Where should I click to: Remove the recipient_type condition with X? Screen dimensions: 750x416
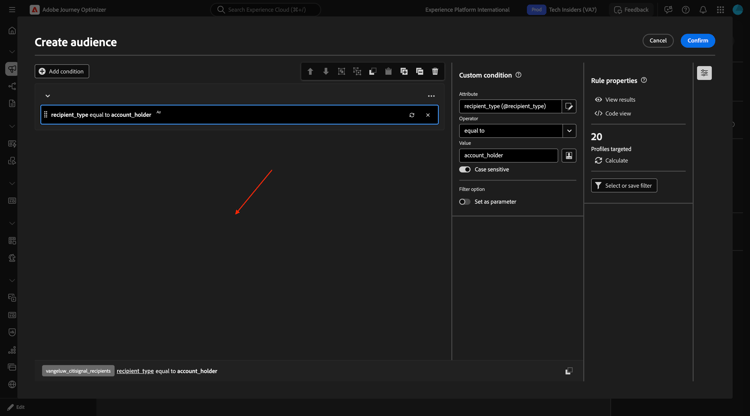click(x=428, y=115)
